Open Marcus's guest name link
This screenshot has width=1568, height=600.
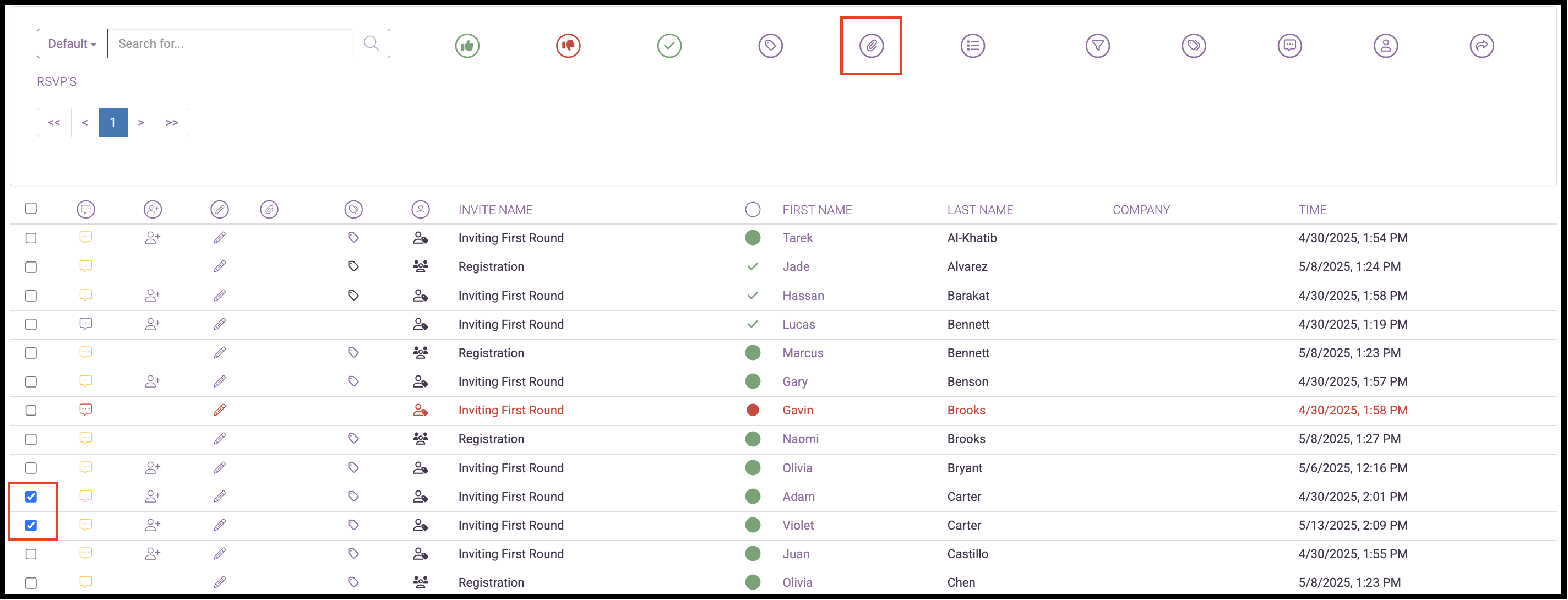click(x=803, y=353)
